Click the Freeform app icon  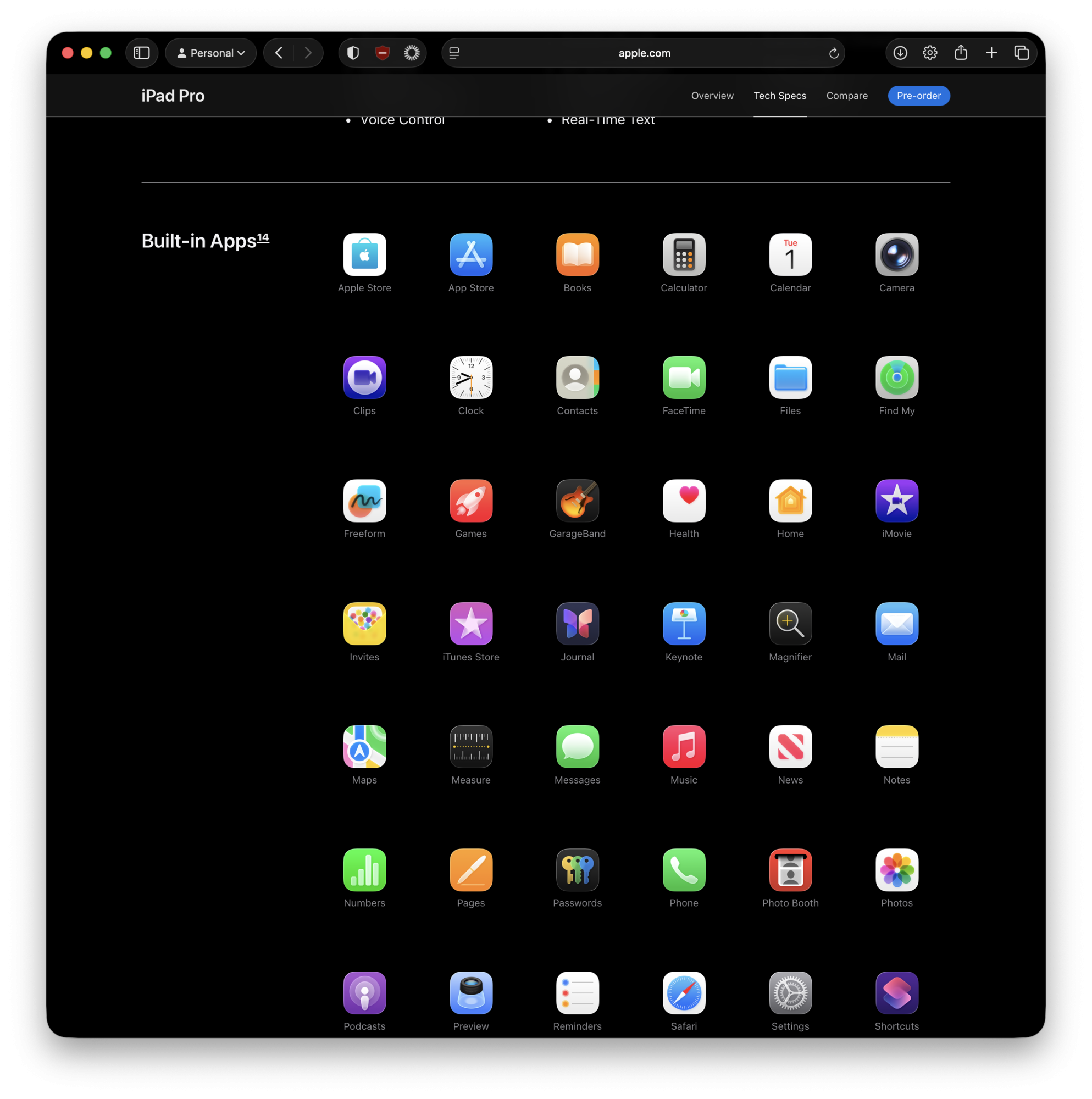point(364,501)
